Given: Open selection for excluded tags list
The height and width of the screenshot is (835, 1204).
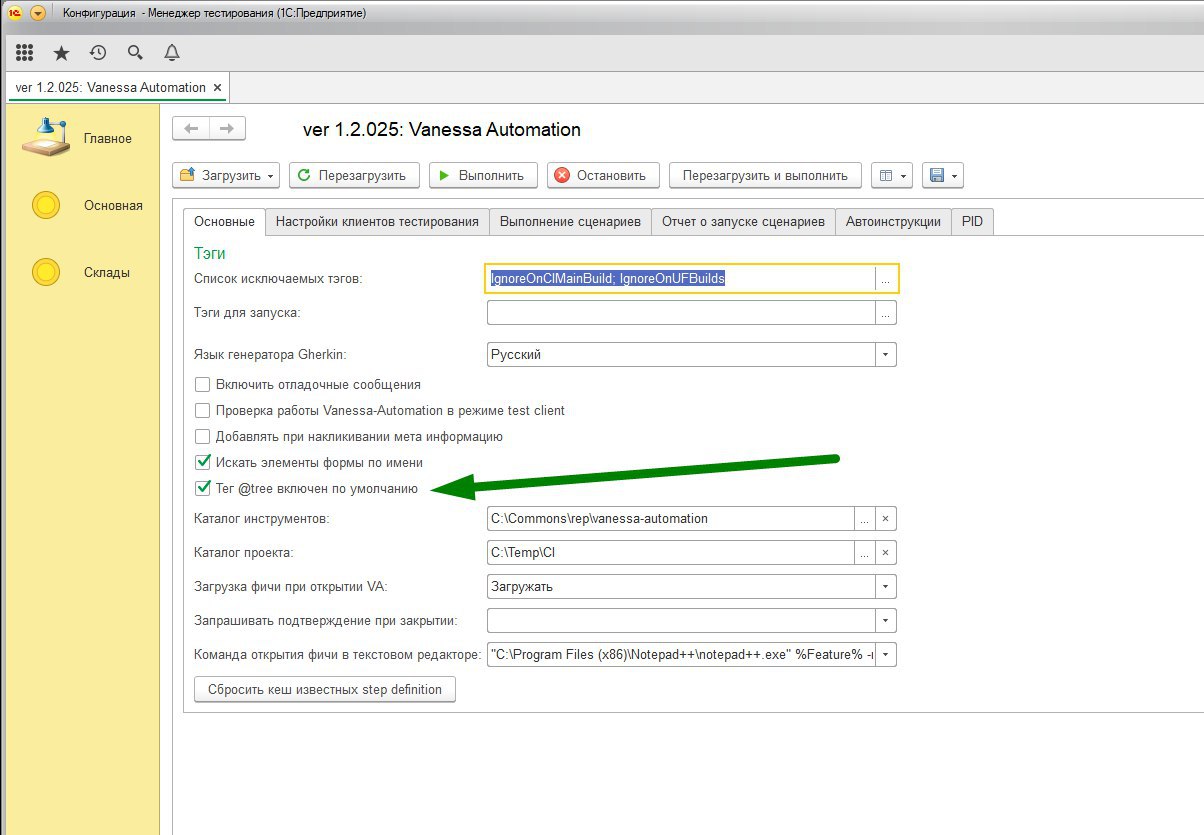Looking at the screenshot, I should point(885,279).
